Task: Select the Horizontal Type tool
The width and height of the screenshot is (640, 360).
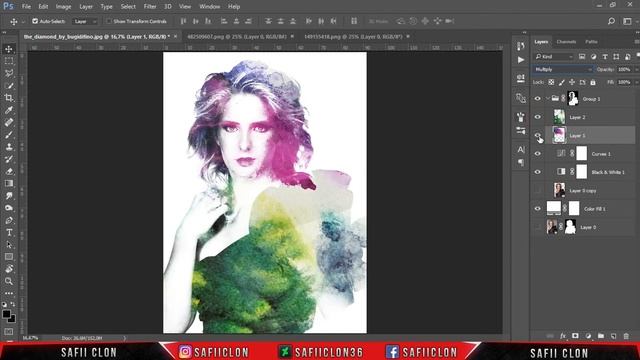Action: coord(9,233)
